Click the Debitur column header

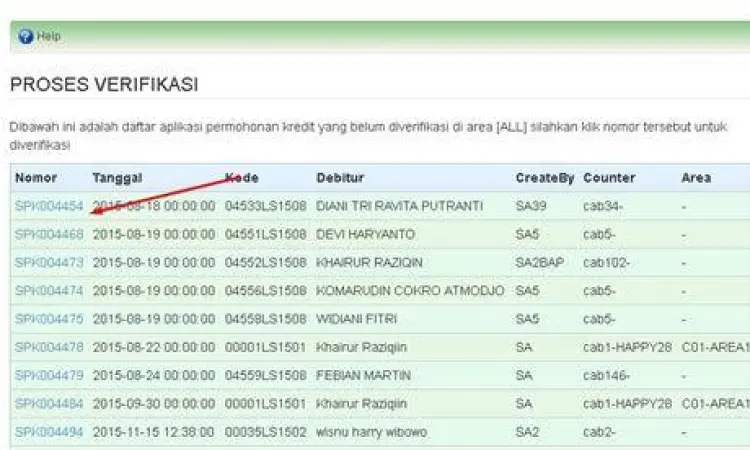[340, 178]
